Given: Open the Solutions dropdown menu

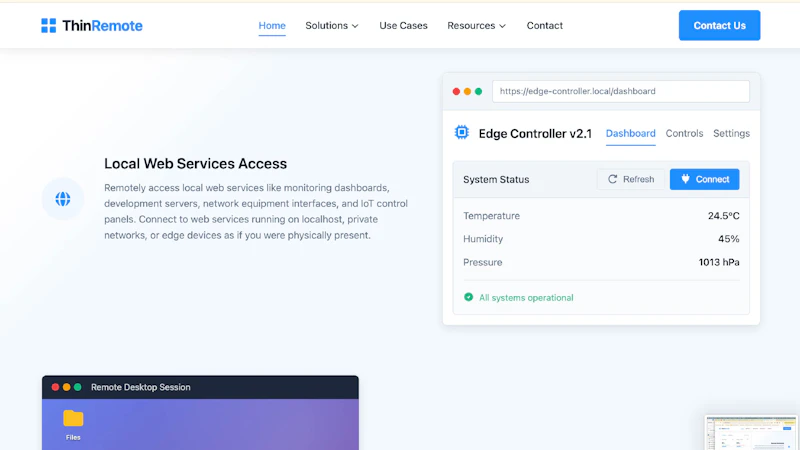Looking at the screenshot, I should 332,26.
